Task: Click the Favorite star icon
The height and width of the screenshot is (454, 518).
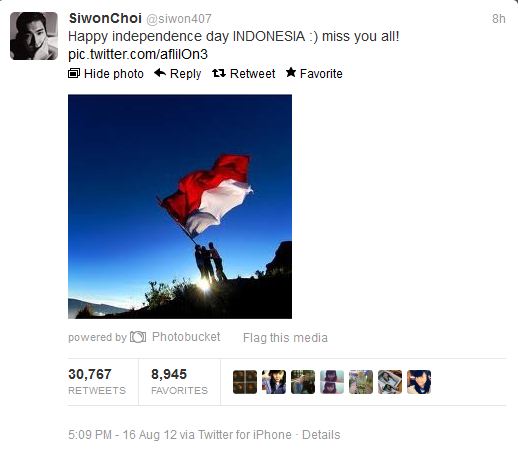Action: pos(291,72)
